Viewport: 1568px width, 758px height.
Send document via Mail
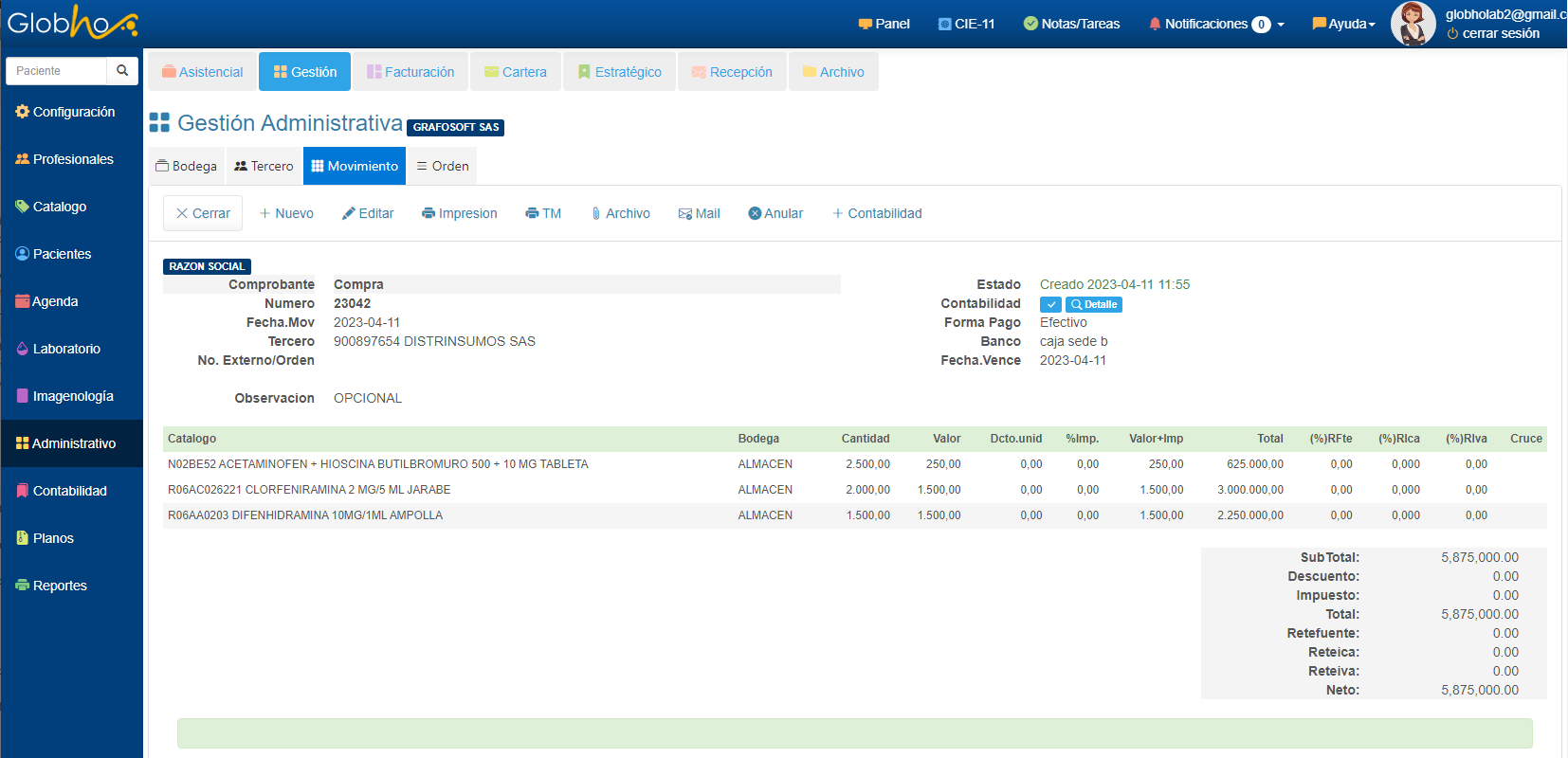(x=700, y=213)
